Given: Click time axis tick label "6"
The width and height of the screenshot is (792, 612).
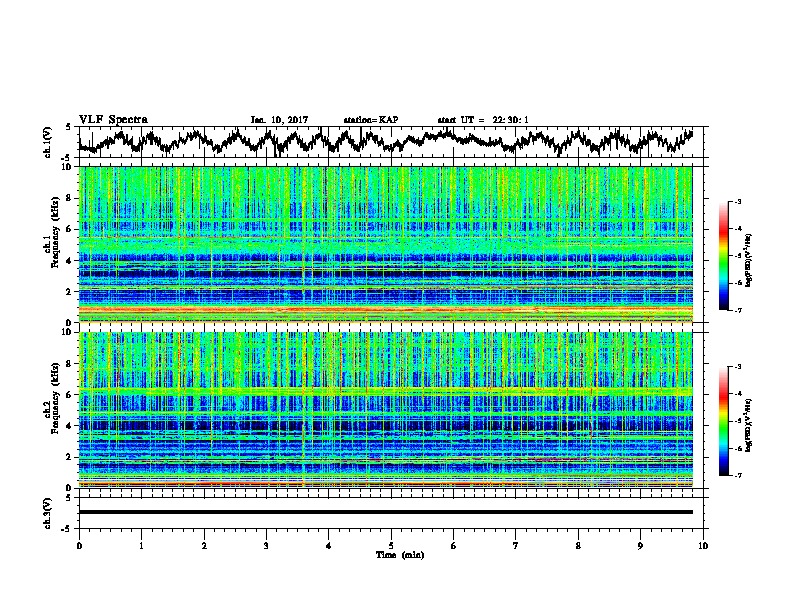Looking at the screenshot, I should [x=454, y=546].
